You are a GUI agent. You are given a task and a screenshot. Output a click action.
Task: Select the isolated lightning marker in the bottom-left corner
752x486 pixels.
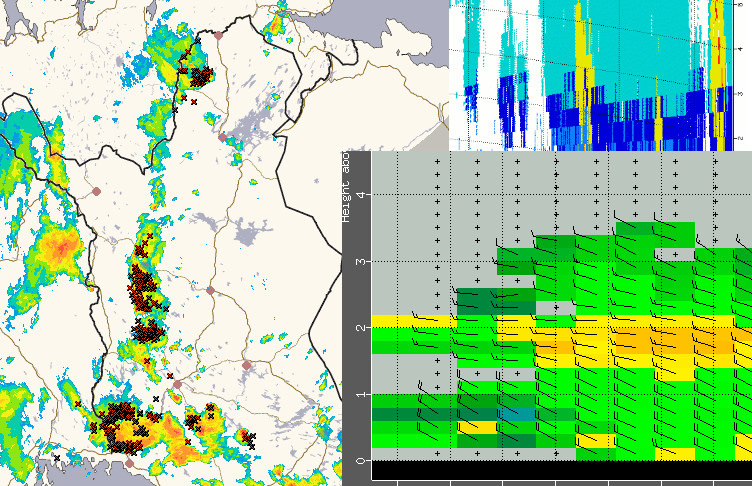coord(57,458)
